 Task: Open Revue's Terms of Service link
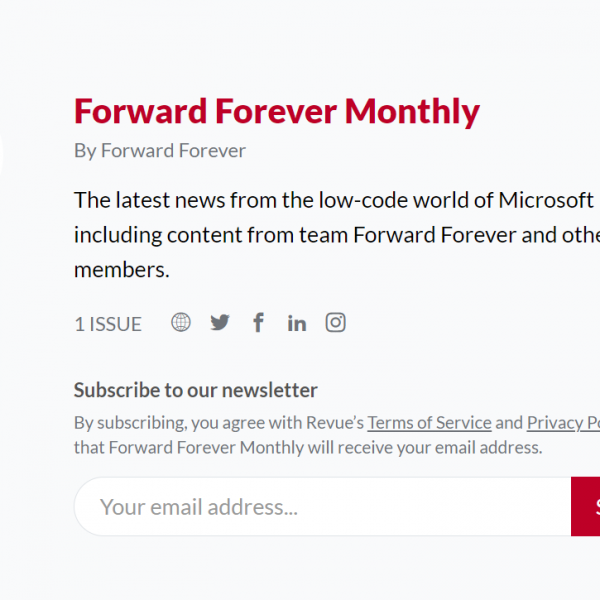click(429, 423)
